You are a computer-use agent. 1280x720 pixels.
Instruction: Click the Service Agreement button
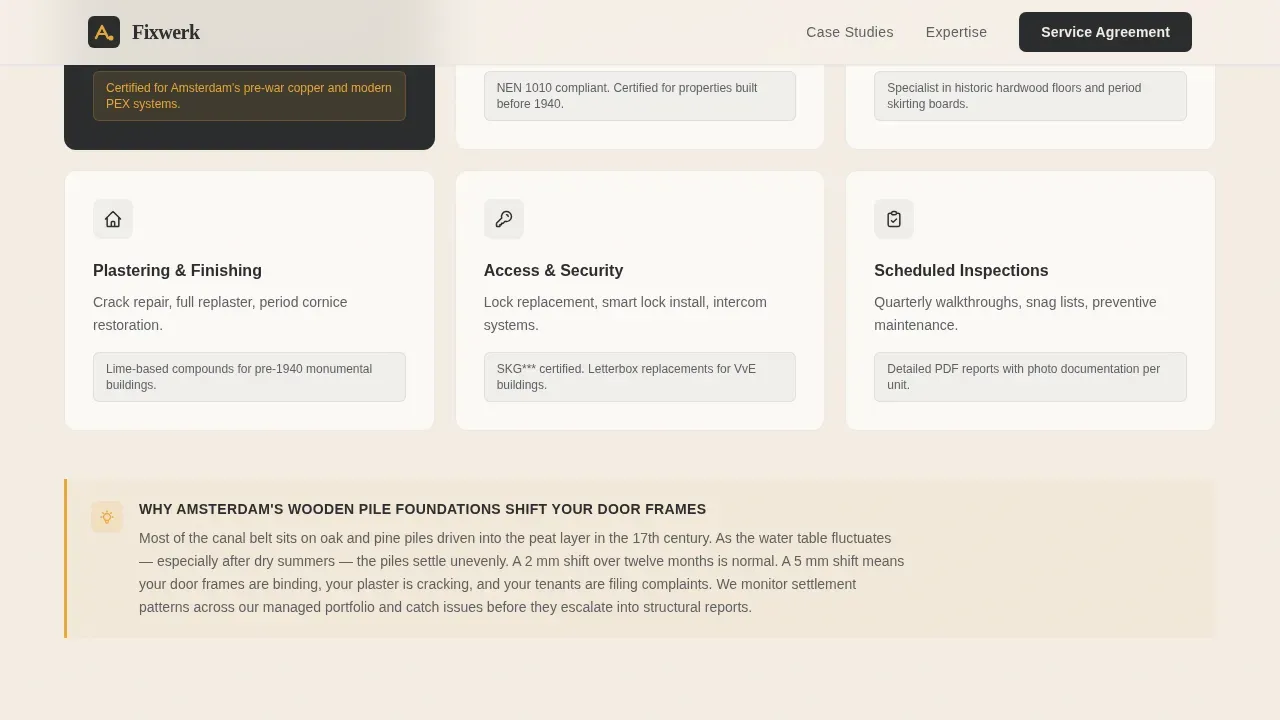(1105, 32)
